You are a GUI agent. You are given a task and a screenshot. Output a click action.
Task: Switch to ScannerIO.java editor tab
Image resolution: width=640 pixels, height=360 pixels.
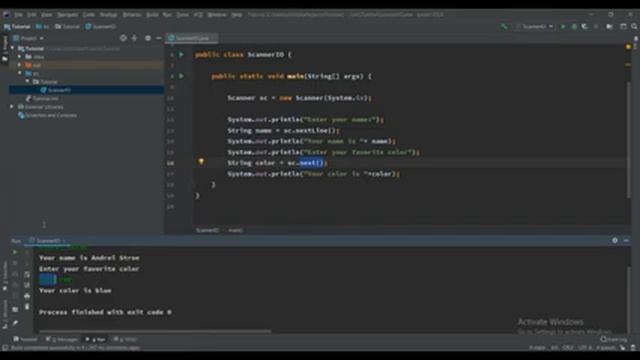coord(192,38)
